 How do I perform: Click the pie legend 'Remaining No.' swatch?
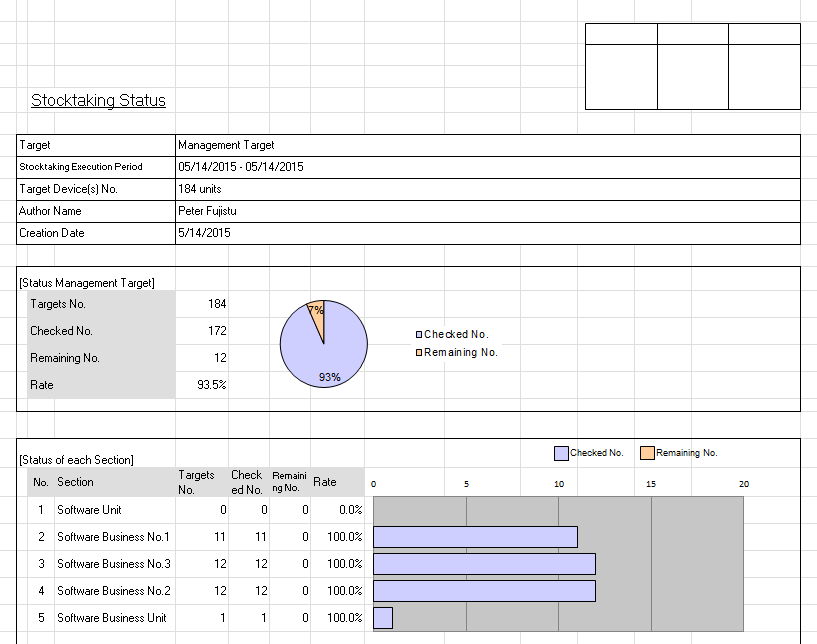coord(419,353)
